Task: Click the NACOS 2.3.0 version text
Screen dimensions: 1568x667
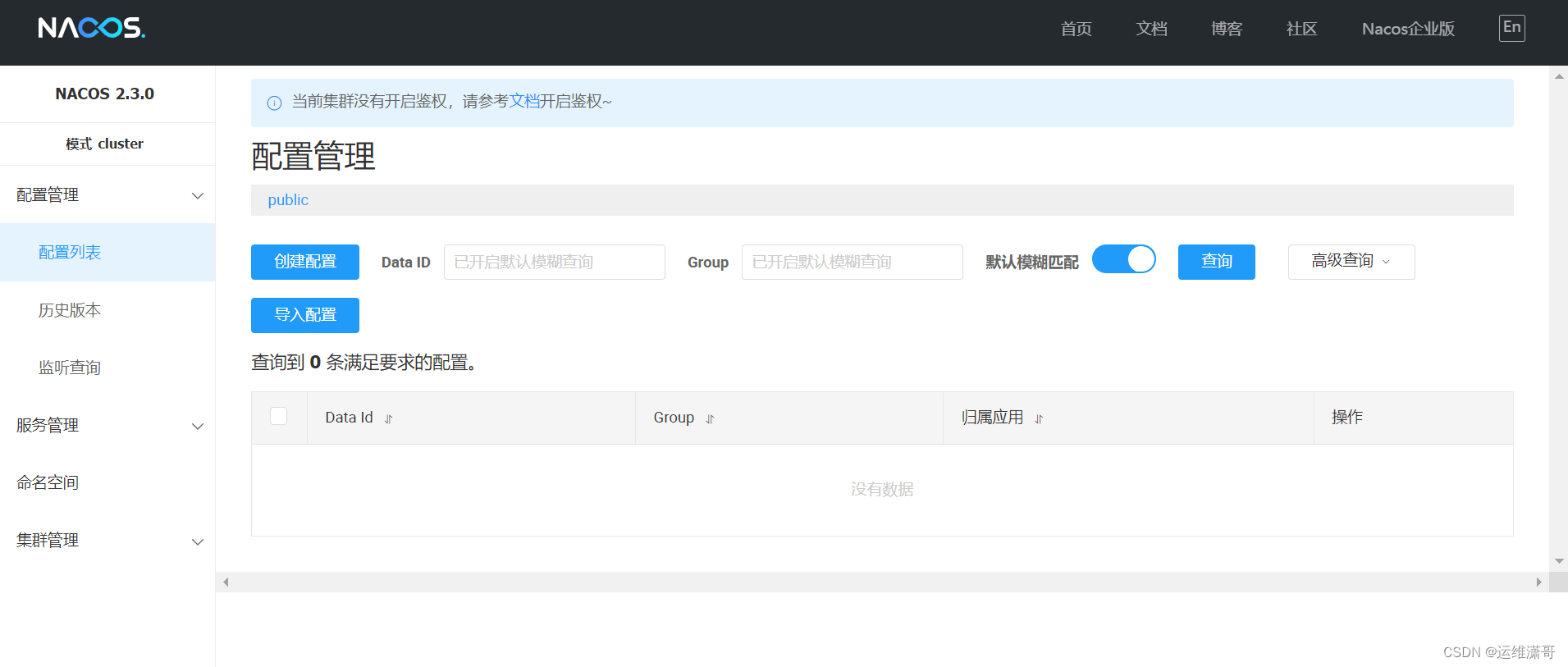Action: 105,94
